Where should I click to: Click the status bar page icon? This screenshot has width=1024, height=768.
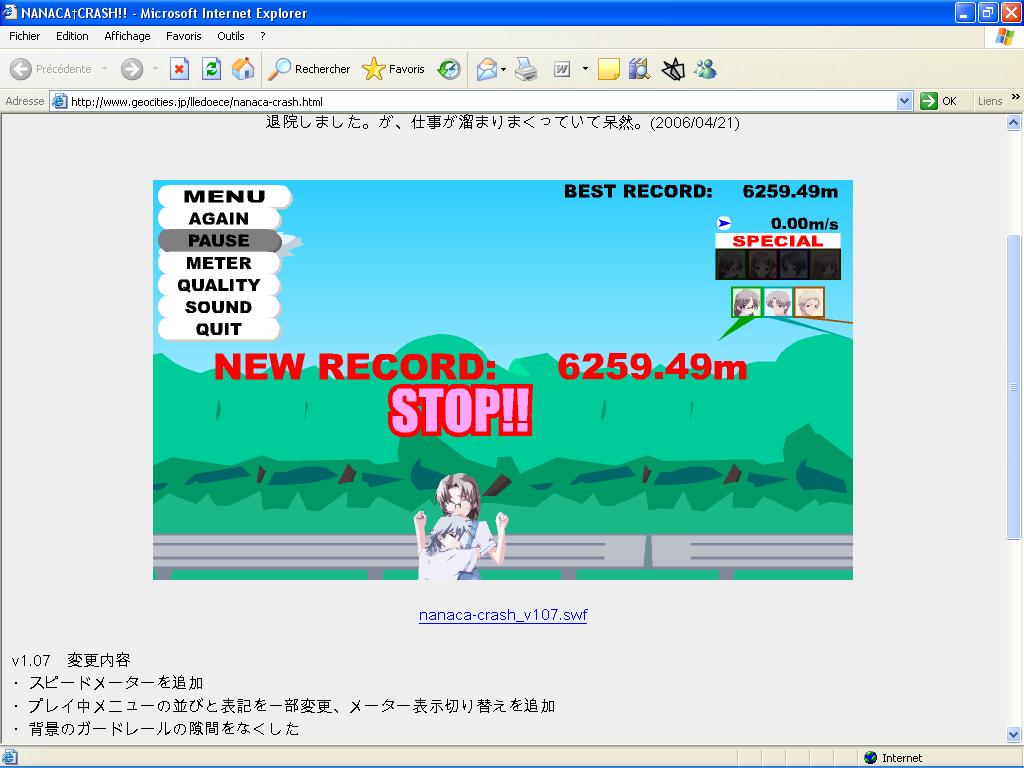(x=9, y=758)
